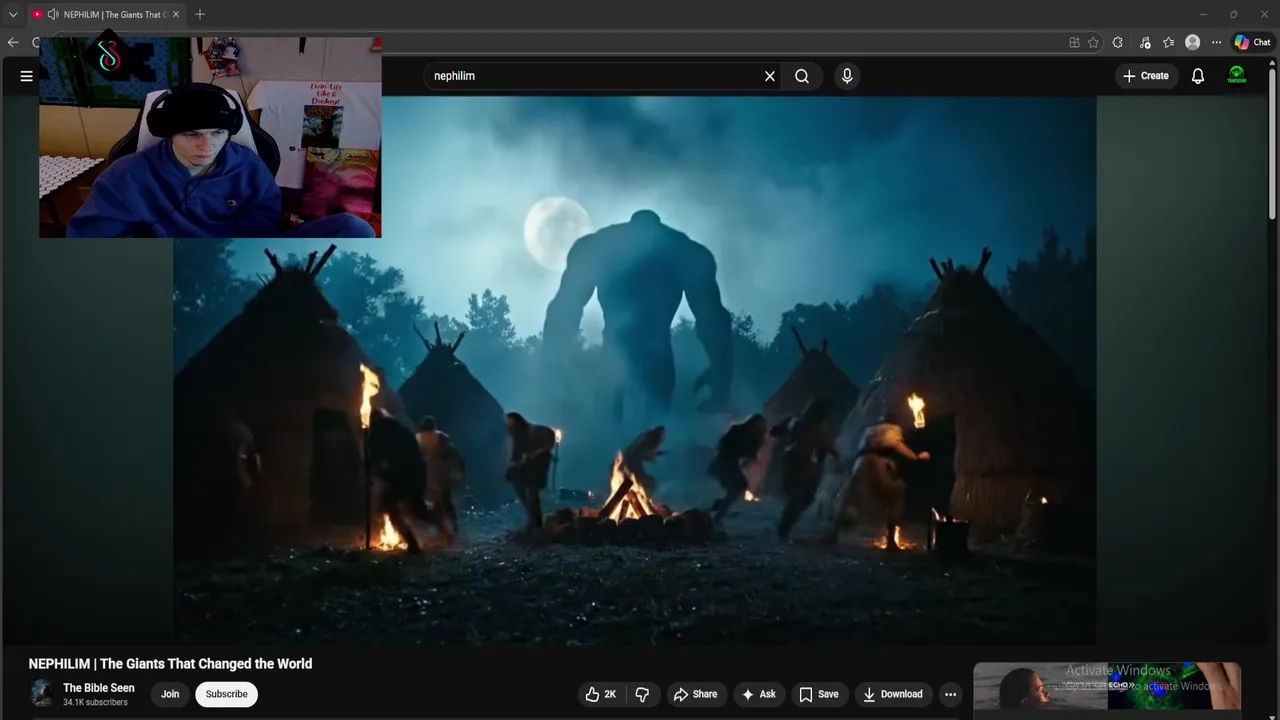The image size is (1280, 720).
Task: Close the NEPHILIM browser tab
Action: tap(176, 14)
